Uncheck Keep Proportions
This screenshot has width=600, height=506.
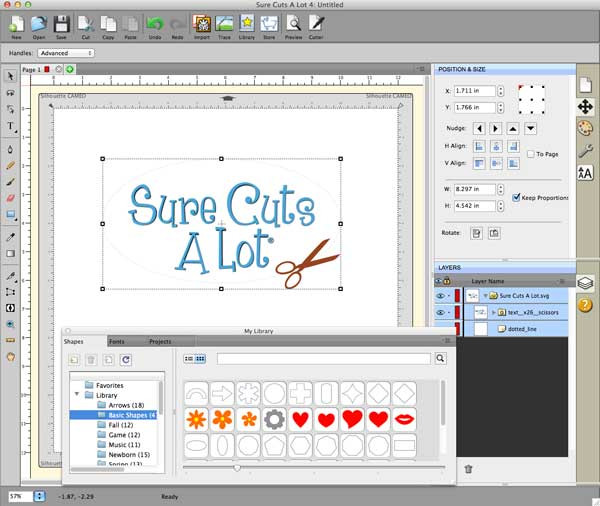(516, 198)
